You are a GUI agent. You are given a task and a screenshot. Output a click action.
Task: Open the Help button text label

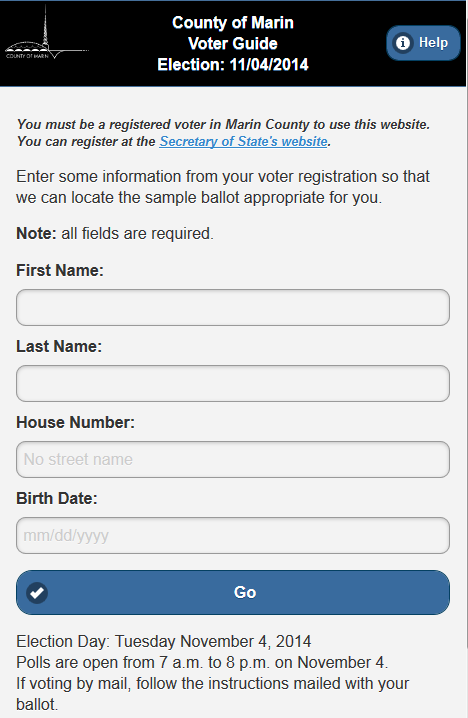(x=433, y=43)
